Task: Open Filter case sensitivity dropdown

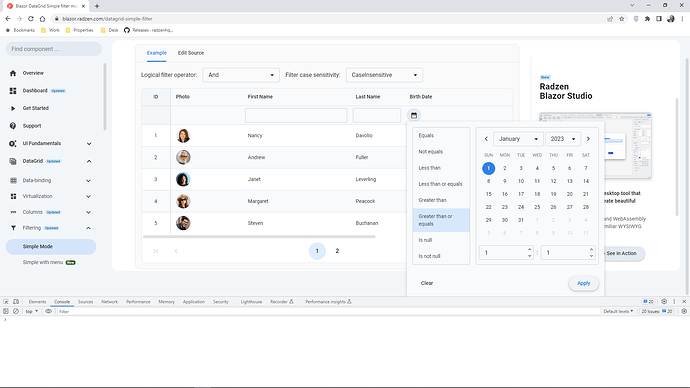Action: 384,75
